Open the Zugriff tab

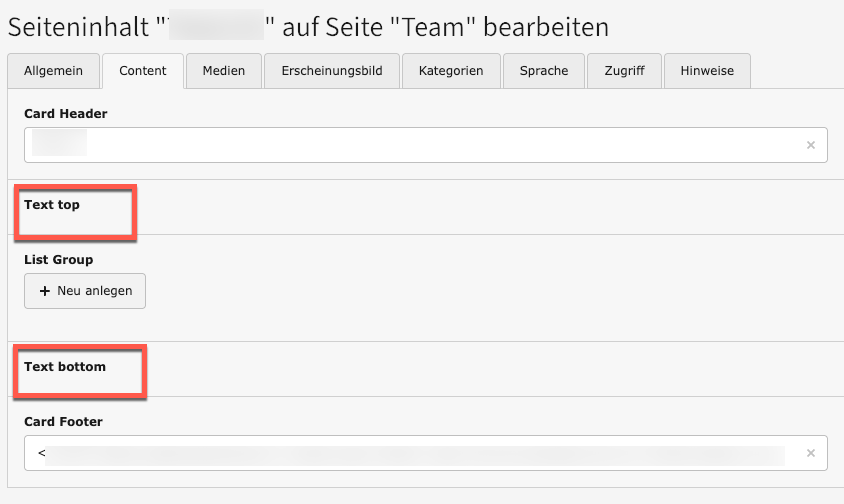(x=624, y=71)
